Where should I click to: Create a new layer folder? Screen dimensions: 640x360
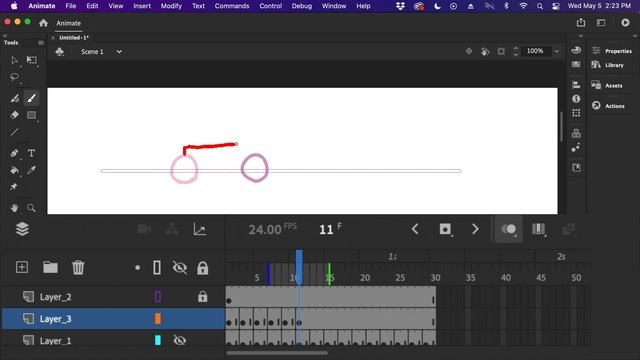[50, 267]
